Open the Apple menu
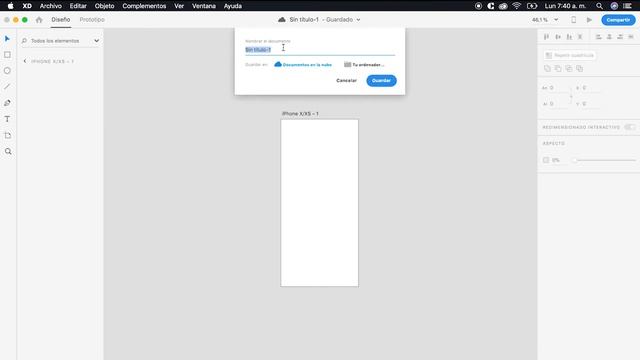This screenshot has height=360, width=640. coord(11,6)
